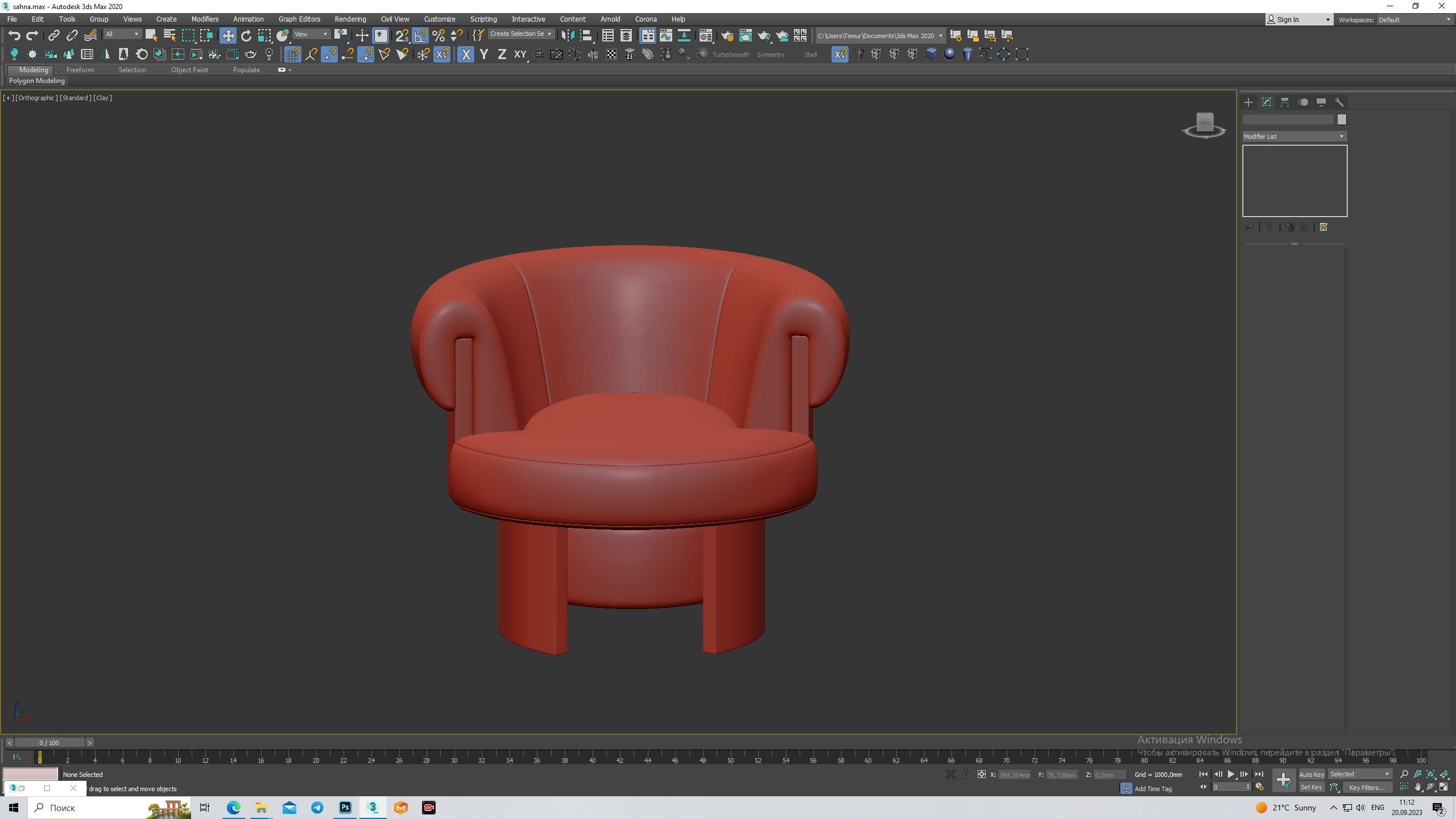
Task: Click the object color swatch in Modify panel
Action: pos(1342,119)
